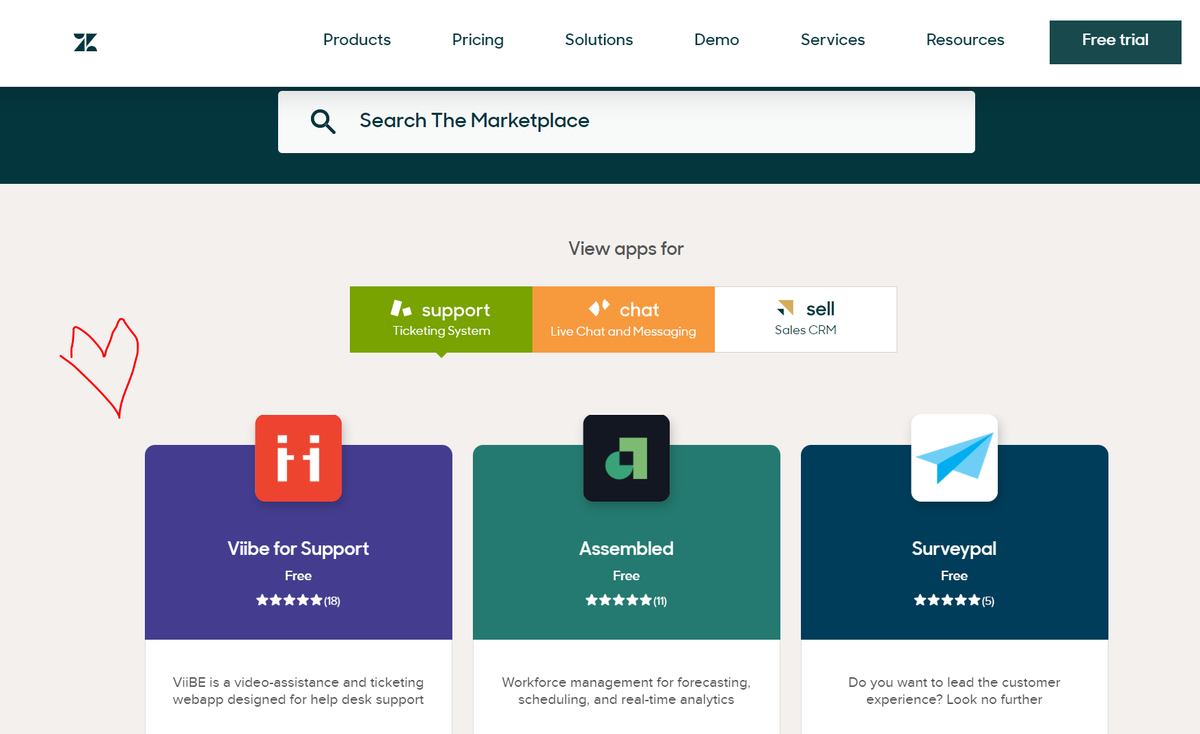This screenshot has width=1200, height=734.
Task: Open the Services menu
Action: click(833, 40)
